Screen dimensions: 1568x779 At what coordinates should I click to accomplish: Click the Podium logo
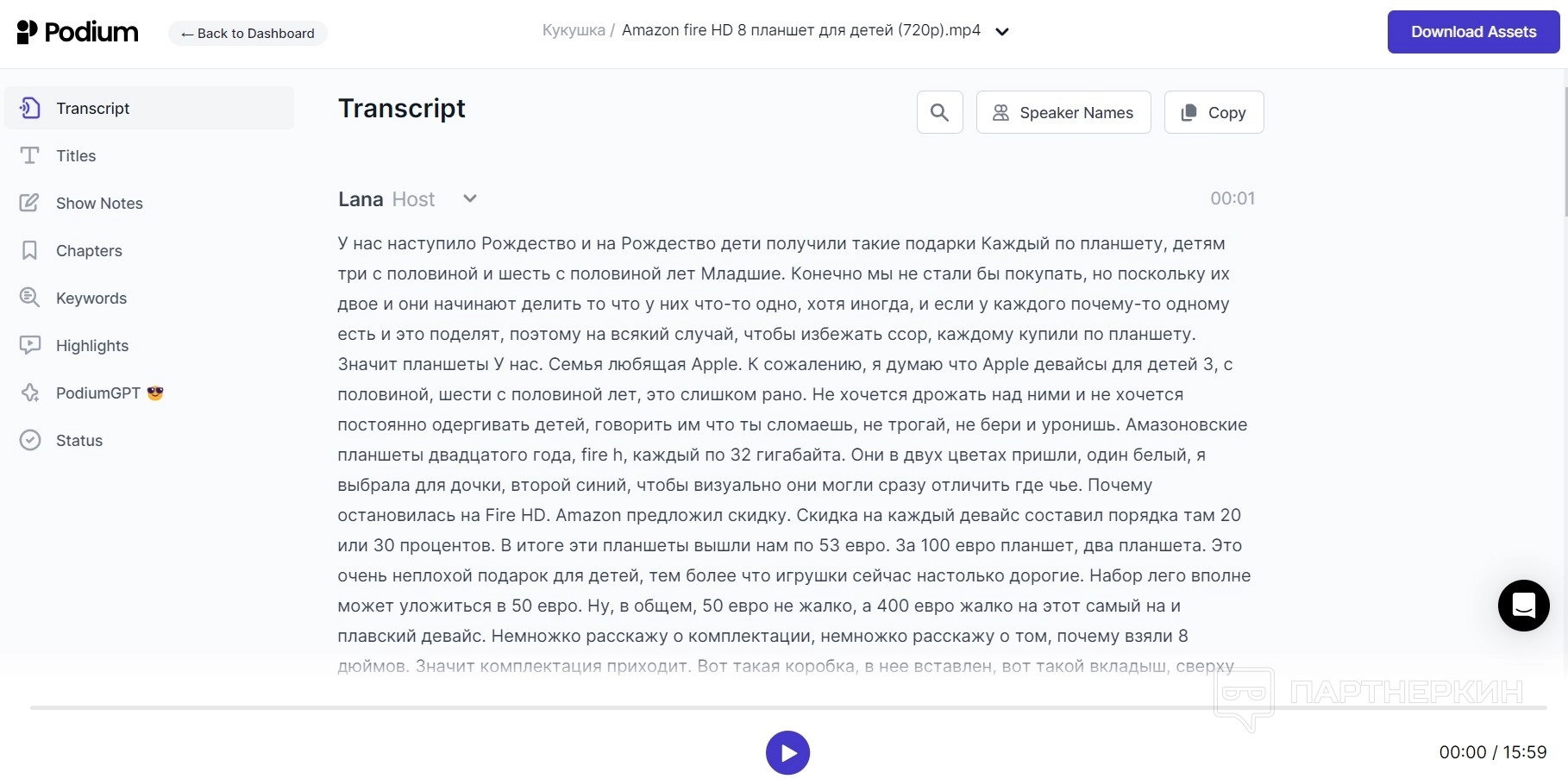pos(78,33)
